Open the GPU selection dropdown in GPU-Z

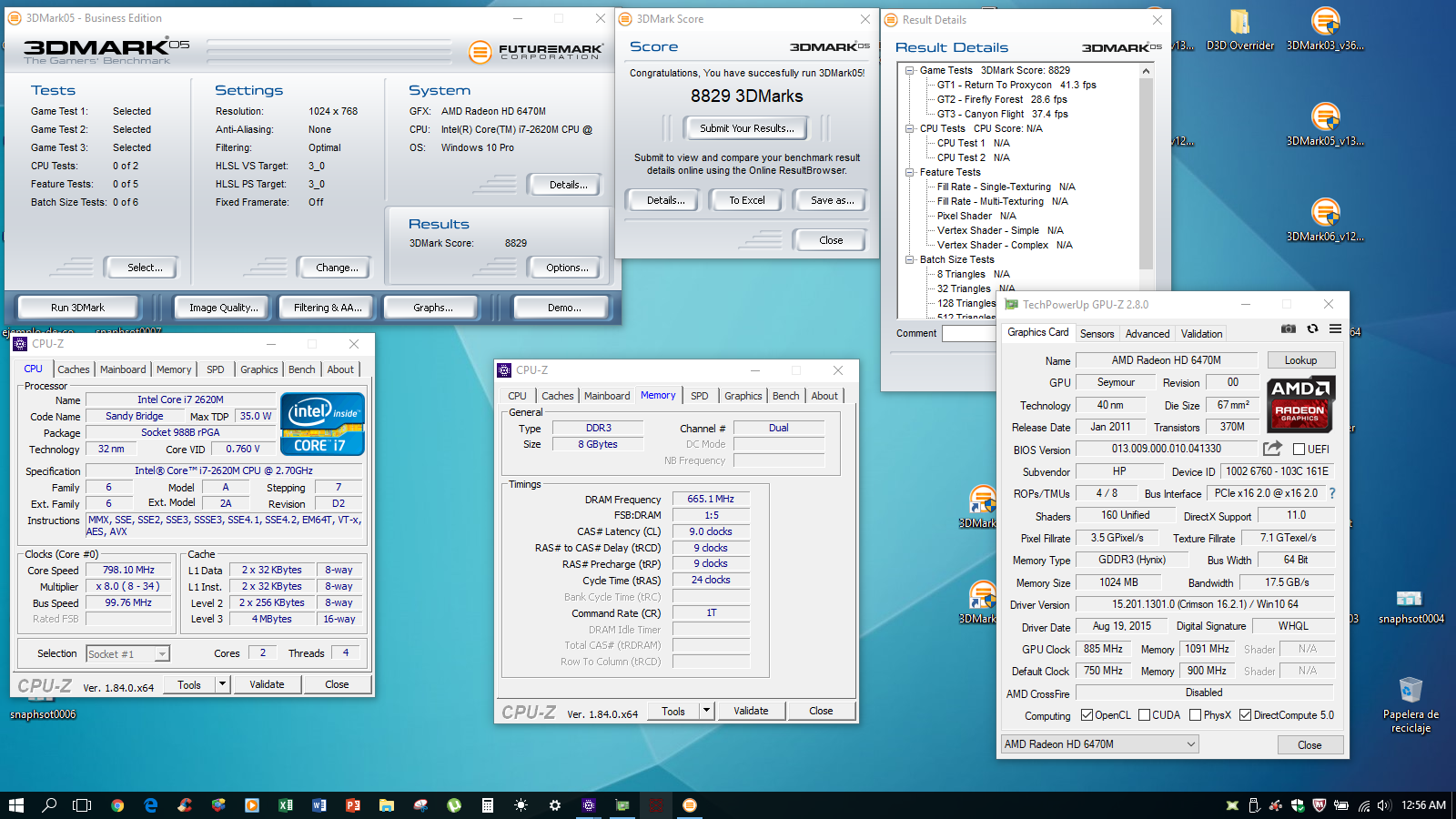[1099, 744]
